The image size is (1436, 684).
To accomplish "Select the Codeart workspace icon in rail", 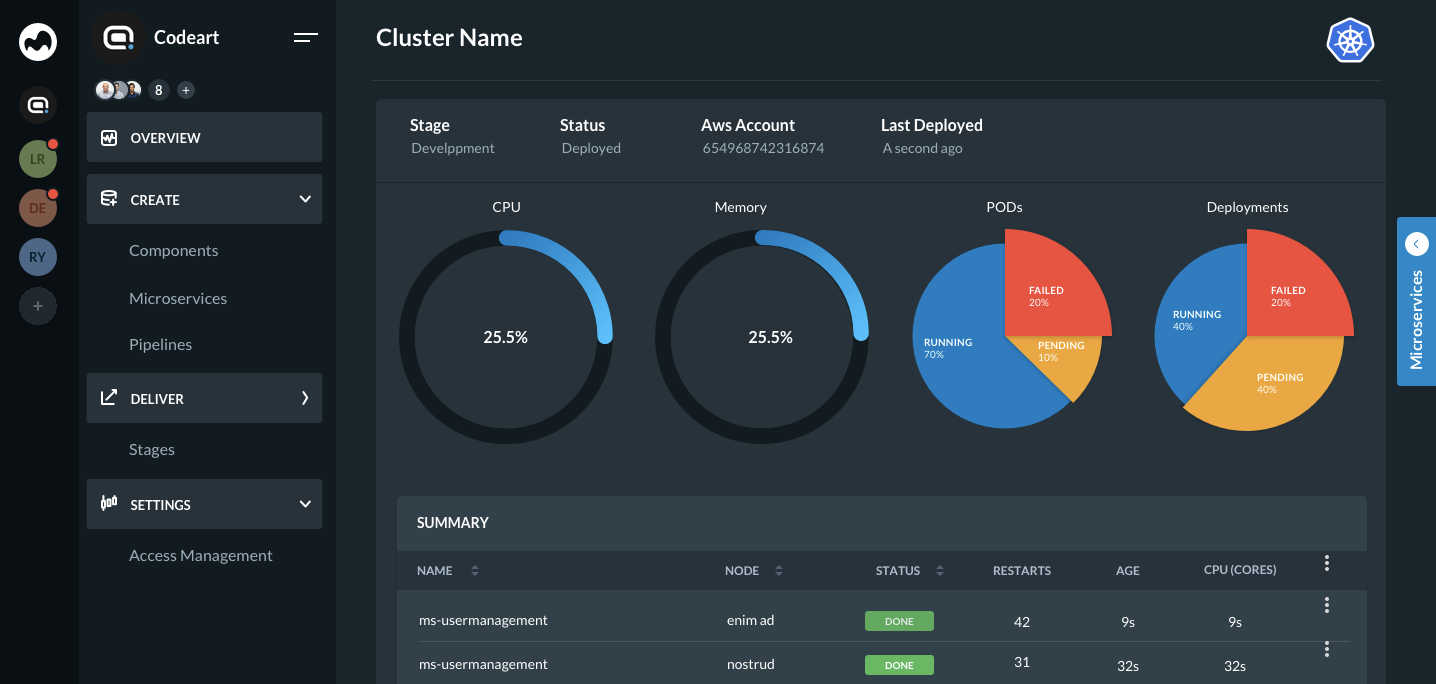I will pos(38,104).
